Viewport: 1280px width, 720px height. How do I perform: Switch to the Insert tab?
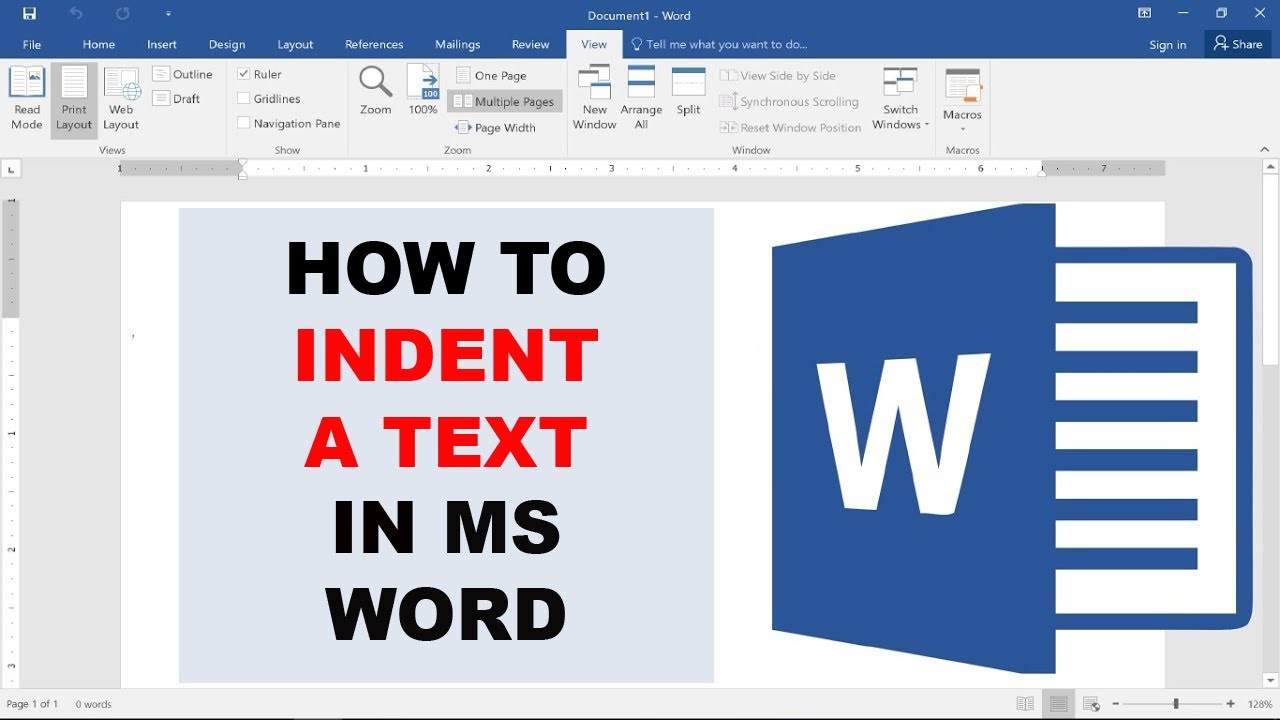tap(162, 44)
